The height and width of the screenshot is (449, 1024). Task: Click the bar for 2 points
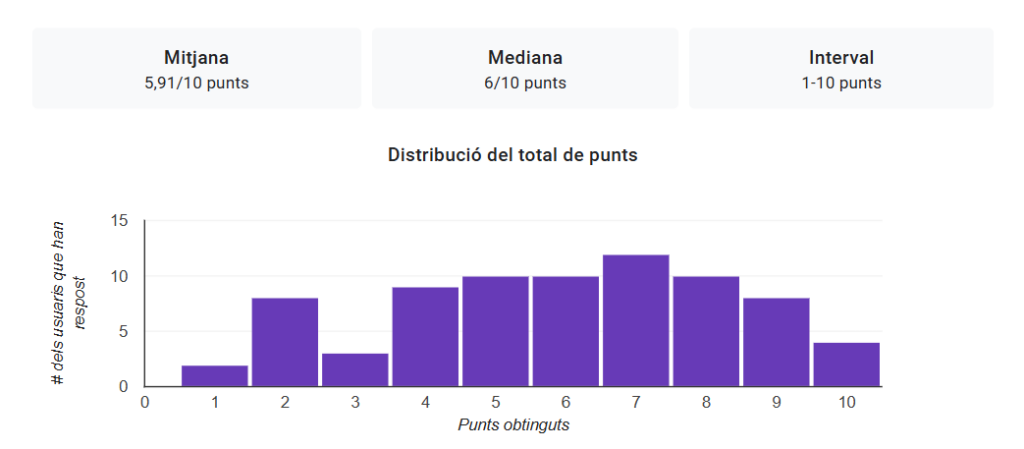click(285, 342)
